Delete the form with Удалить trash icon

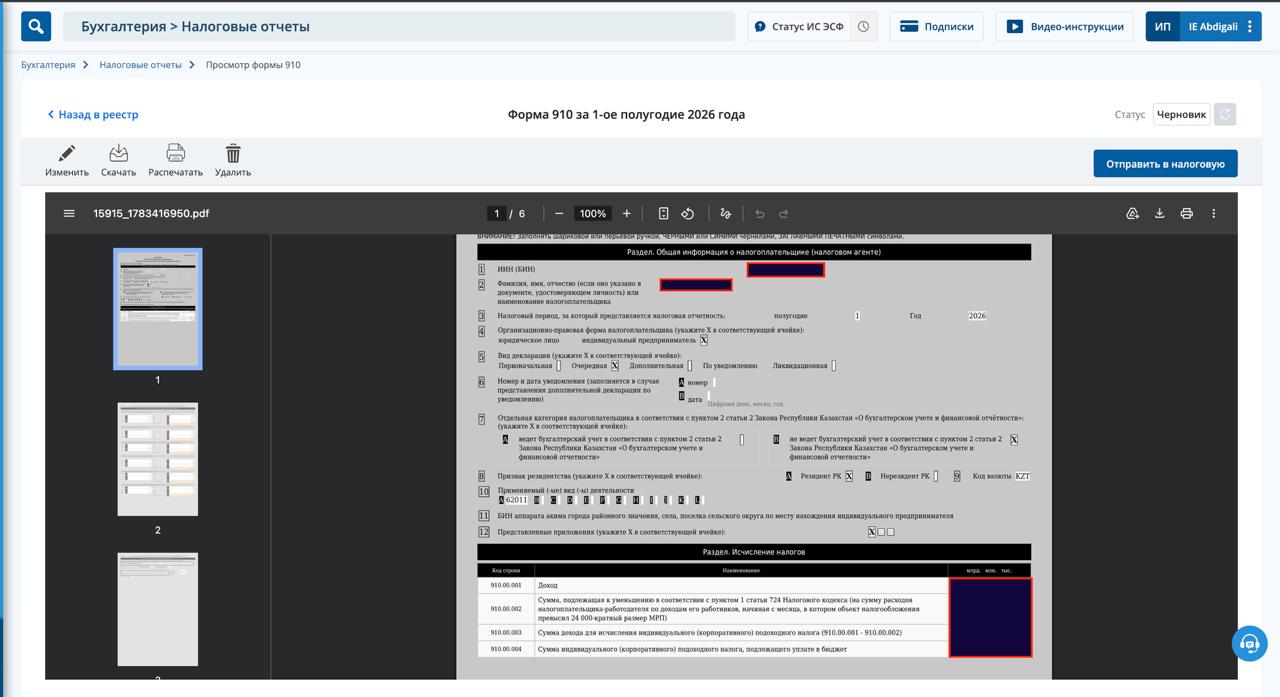coord(233,153)
